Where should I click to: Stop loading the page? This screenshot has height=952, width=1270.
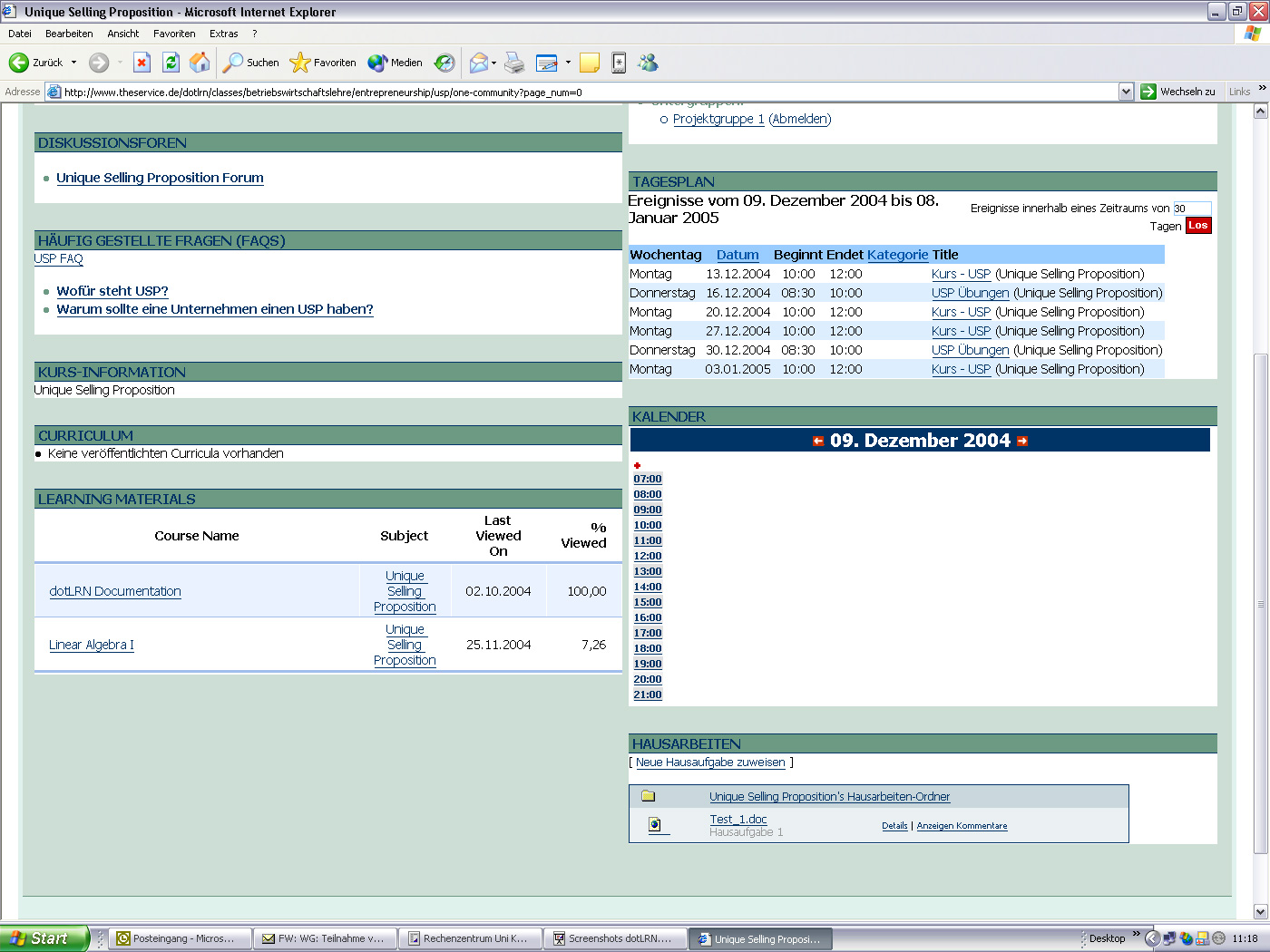pos(142,63)
